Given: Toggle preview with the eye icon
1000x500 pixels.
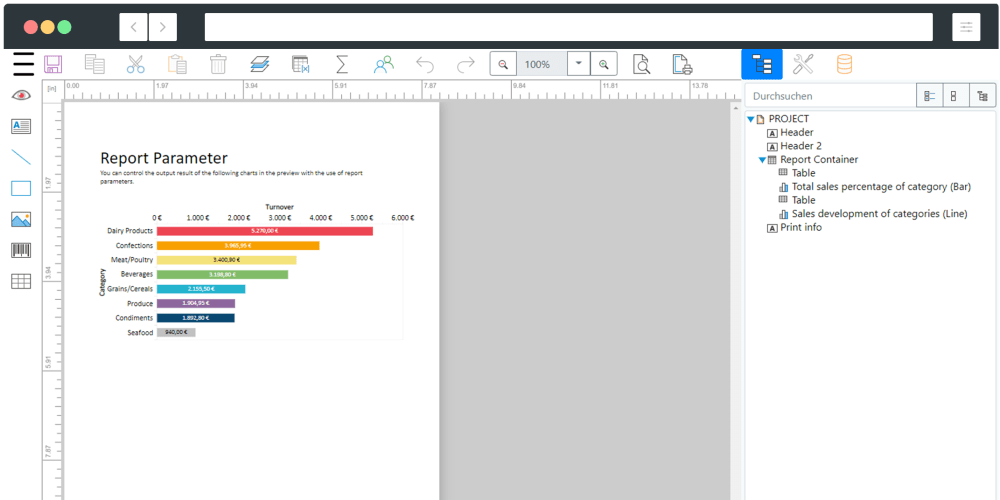Looking at the screenshot, I should tap(21, 96).
